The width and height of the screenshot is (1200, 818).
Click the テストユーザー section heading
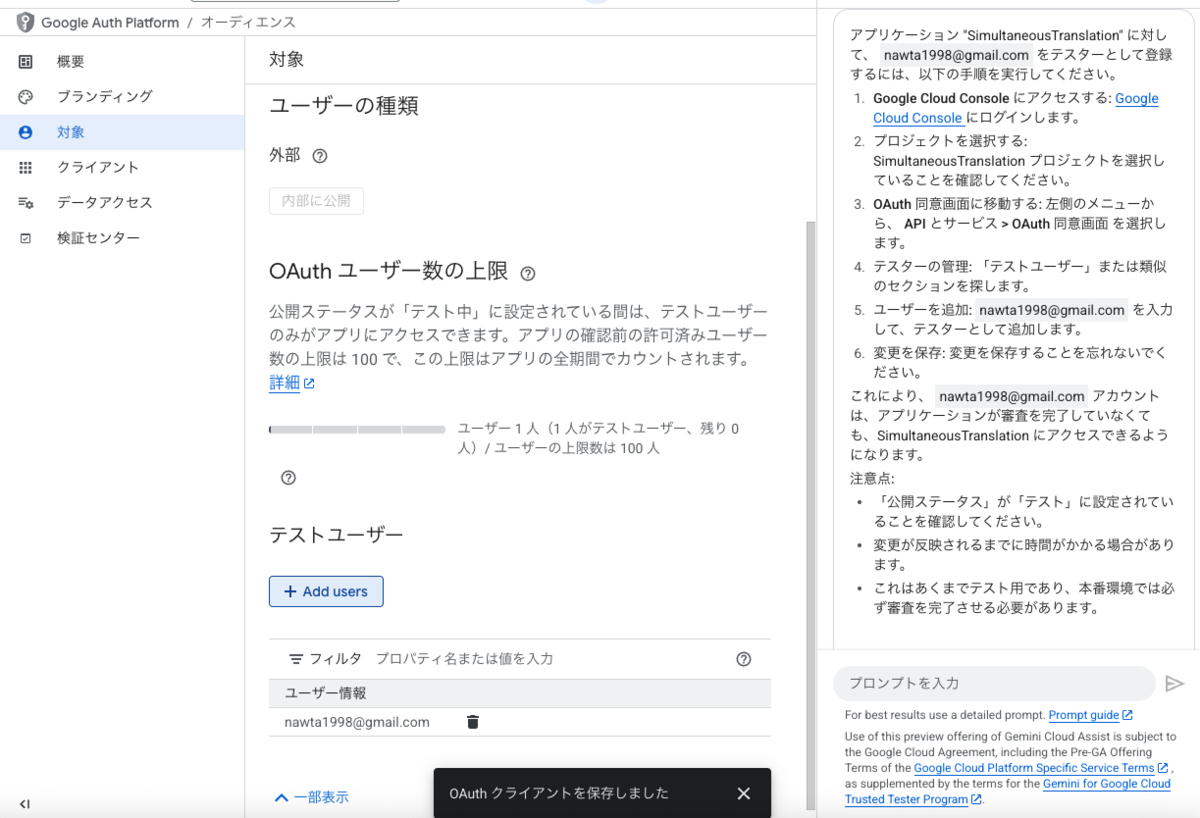pyautogui.click(x=336, y=535)
